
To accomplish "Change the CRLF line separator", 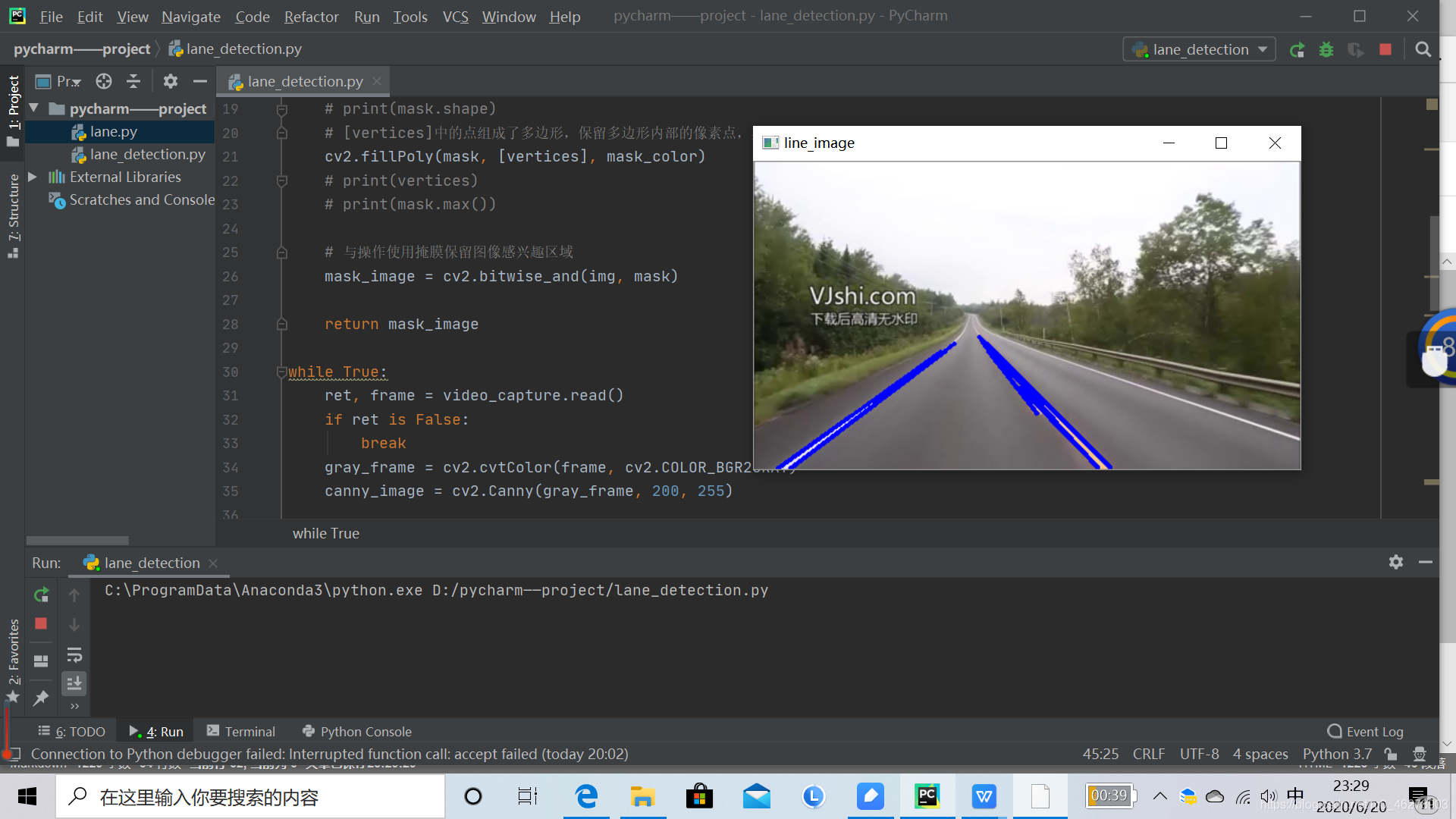I will (1148, 754).
